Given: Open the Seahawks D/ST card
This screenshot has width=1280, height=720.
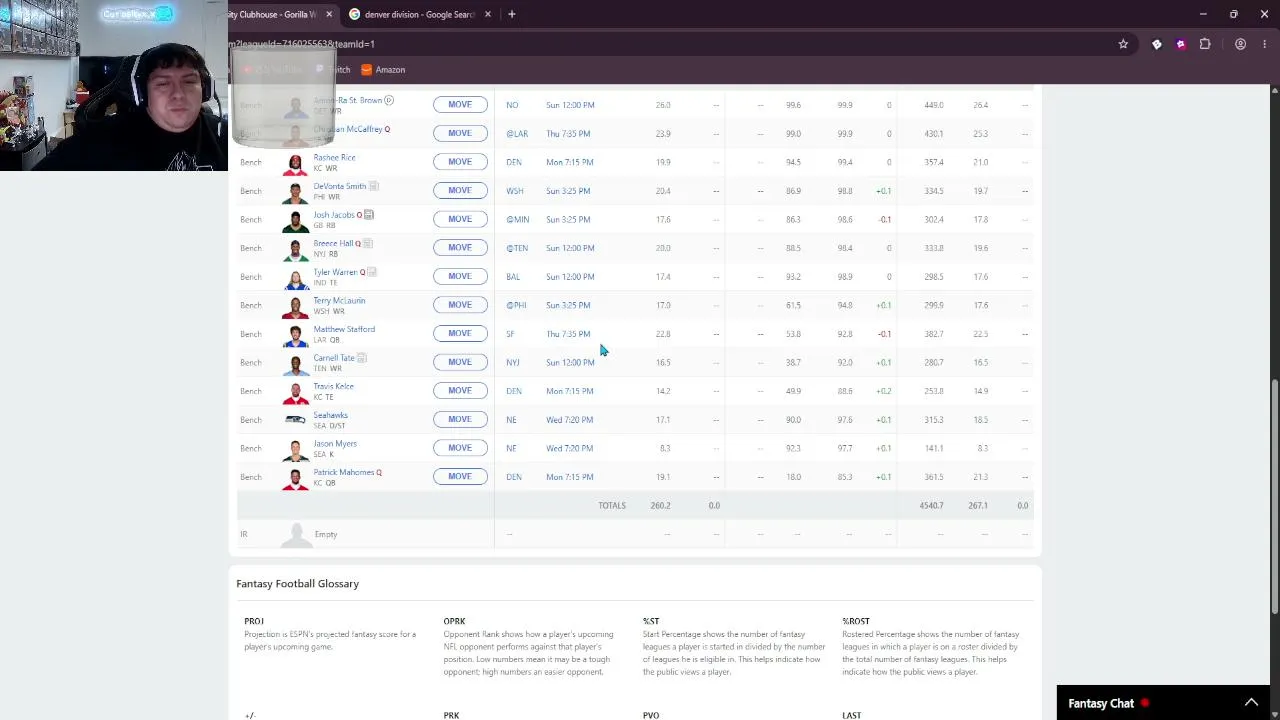Looking at the screenshot, I should coord(330,415).
